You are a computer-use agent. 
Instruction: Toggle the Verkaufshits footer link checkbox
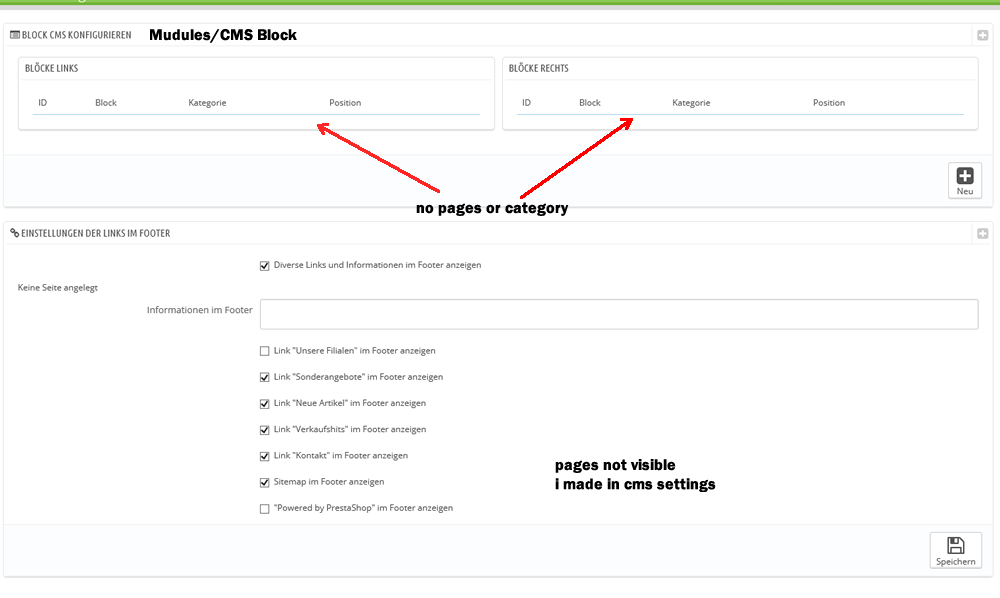[x=264, y=430]
